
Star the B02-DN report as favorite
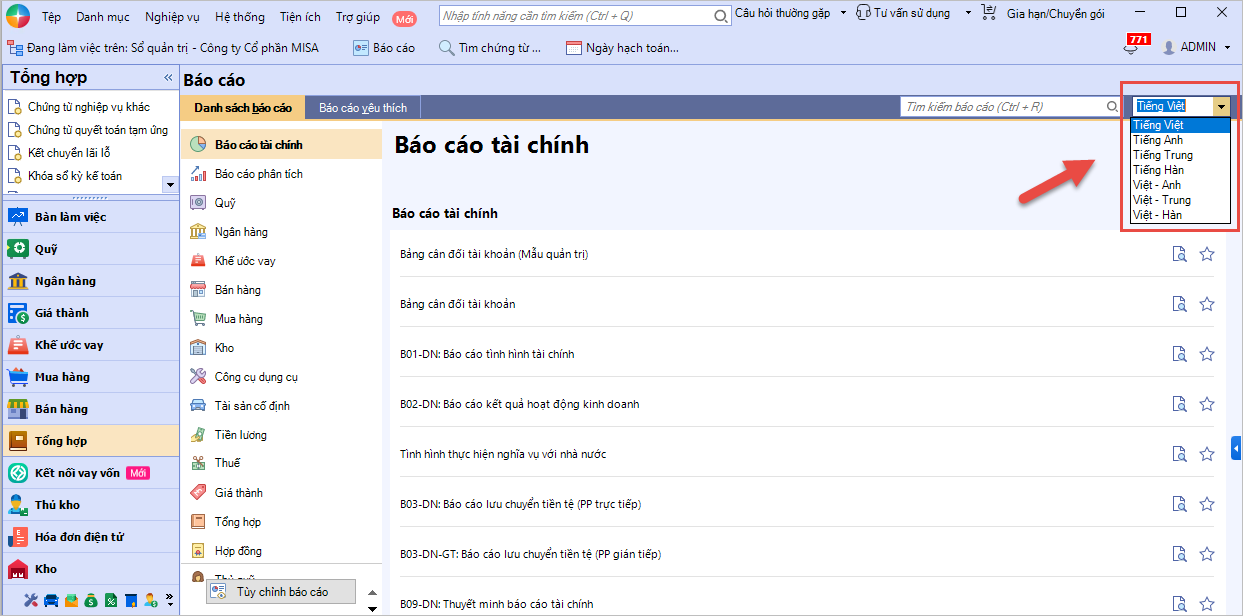pyautogui.click(x=1207, y=404)
